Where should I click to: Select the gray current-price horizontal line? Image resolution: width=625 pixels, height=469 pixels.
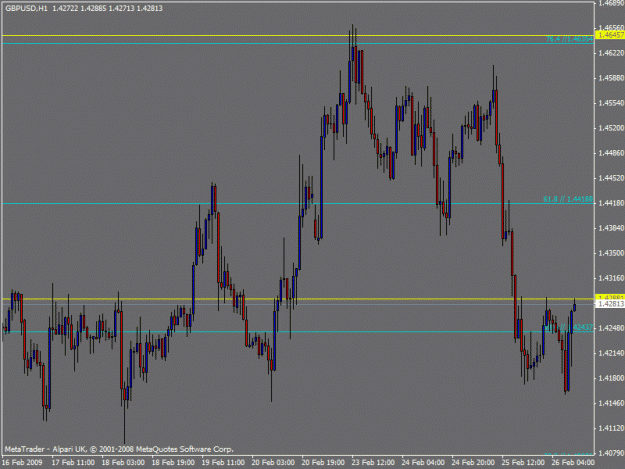coord(298,304)
